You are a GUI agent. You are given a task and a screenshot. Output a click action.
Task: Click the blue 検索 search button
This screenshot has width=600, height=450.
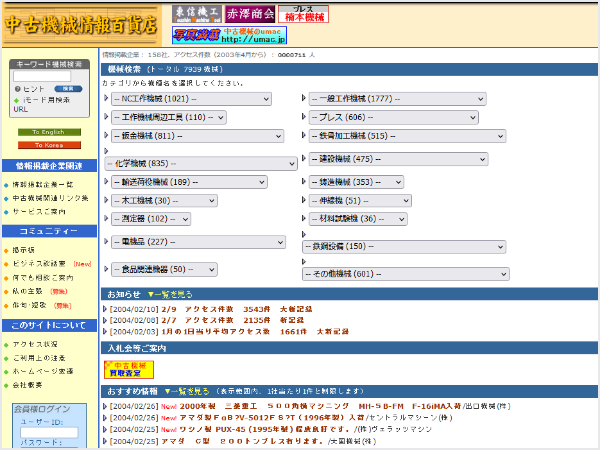pos(68,89)
